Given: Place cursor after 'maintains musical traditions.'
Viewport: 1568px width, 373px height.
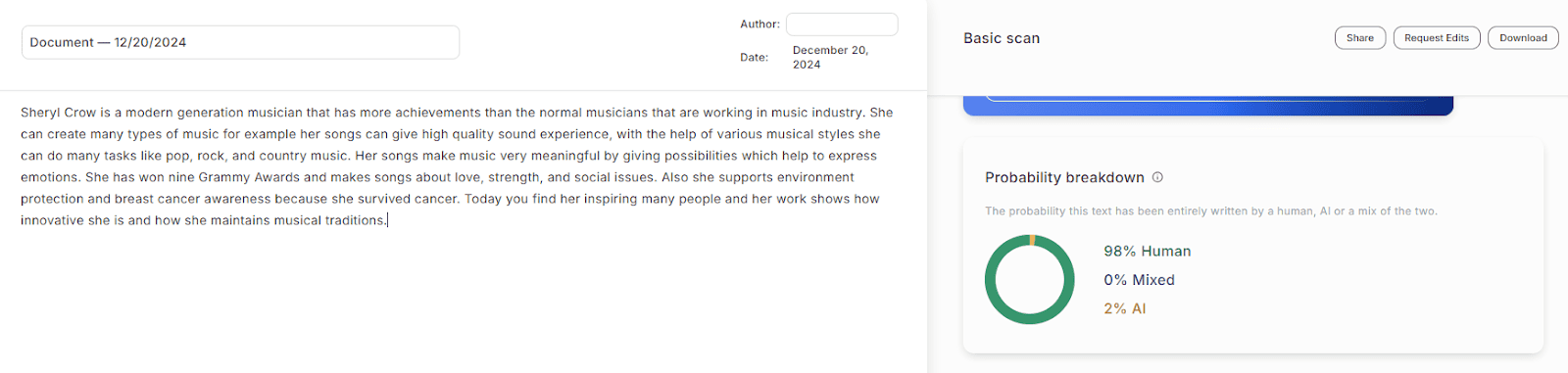Looking at the screenshot, I should point(388,220).
